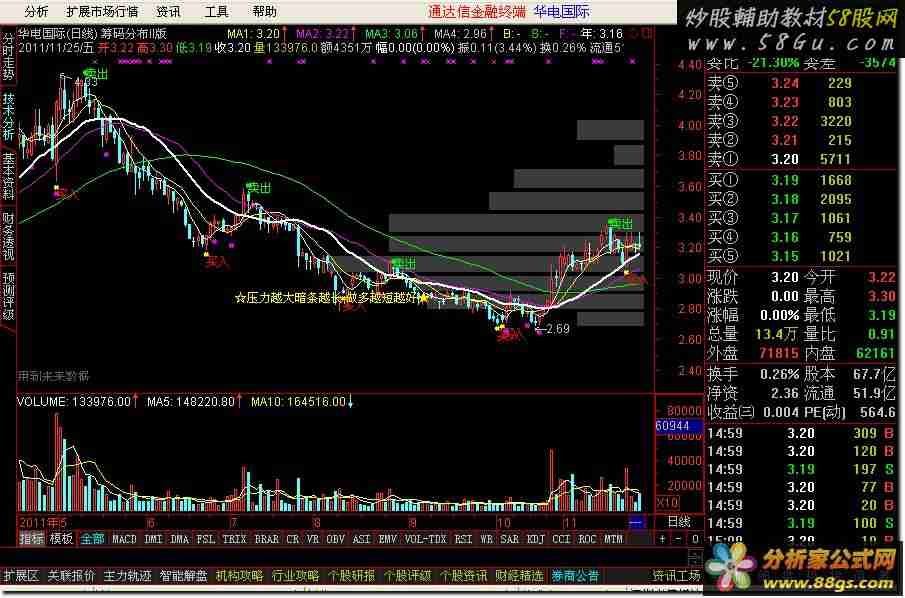Open the 行业攻略 link

click(x=295, y=575)
